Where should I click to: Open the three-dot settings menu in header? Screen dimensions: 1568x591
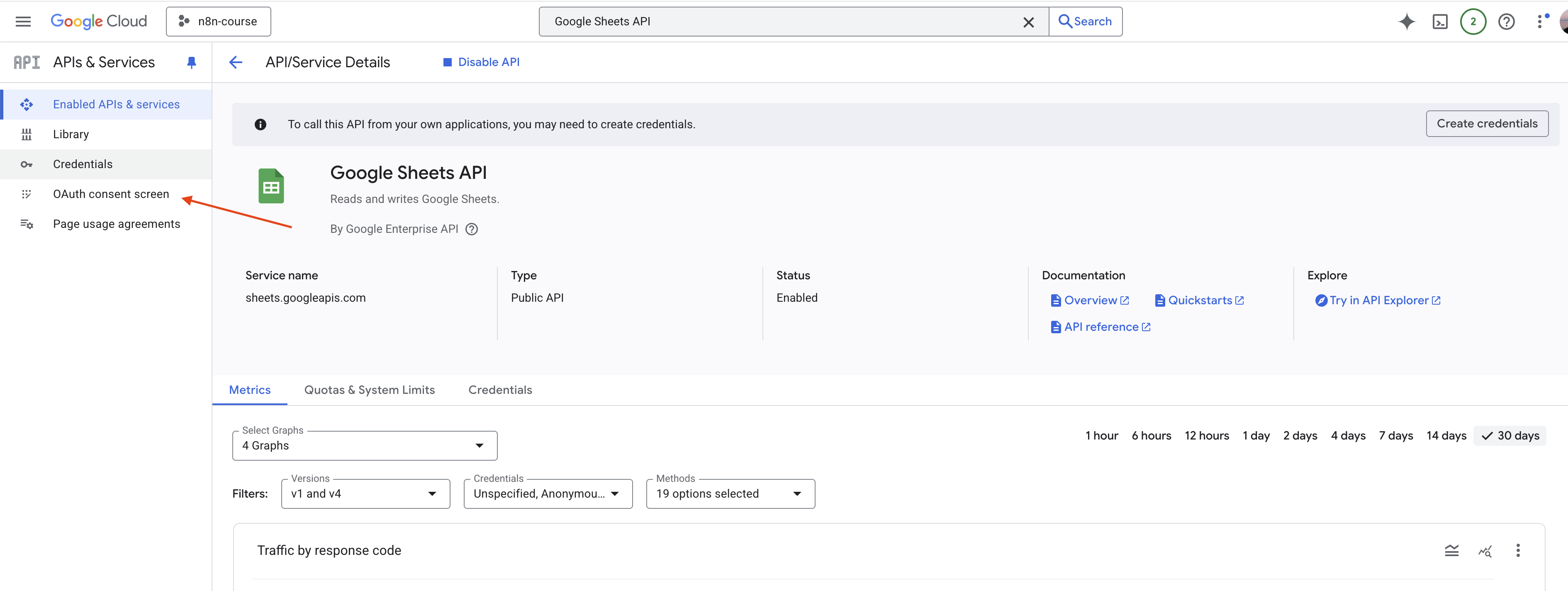(x=1540, y=22)
